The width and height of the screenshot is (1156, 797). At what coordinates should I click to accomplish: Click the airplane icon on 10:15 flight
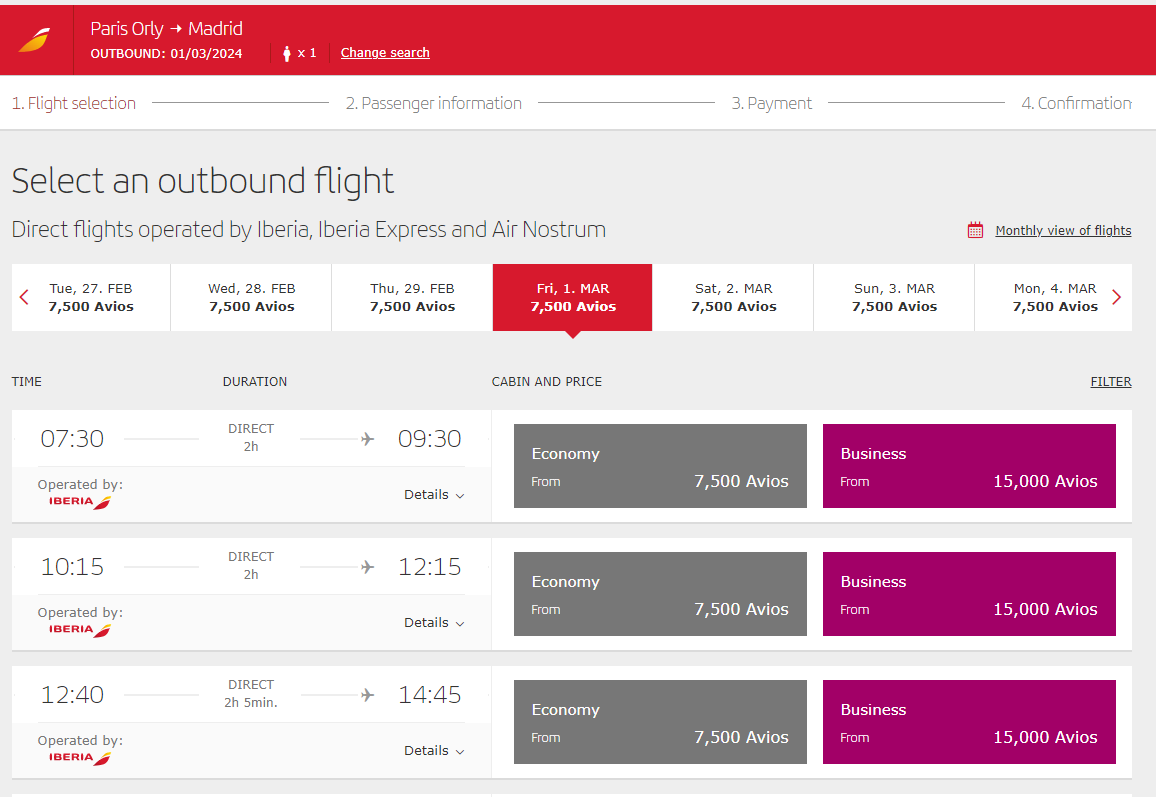point(367,567)
